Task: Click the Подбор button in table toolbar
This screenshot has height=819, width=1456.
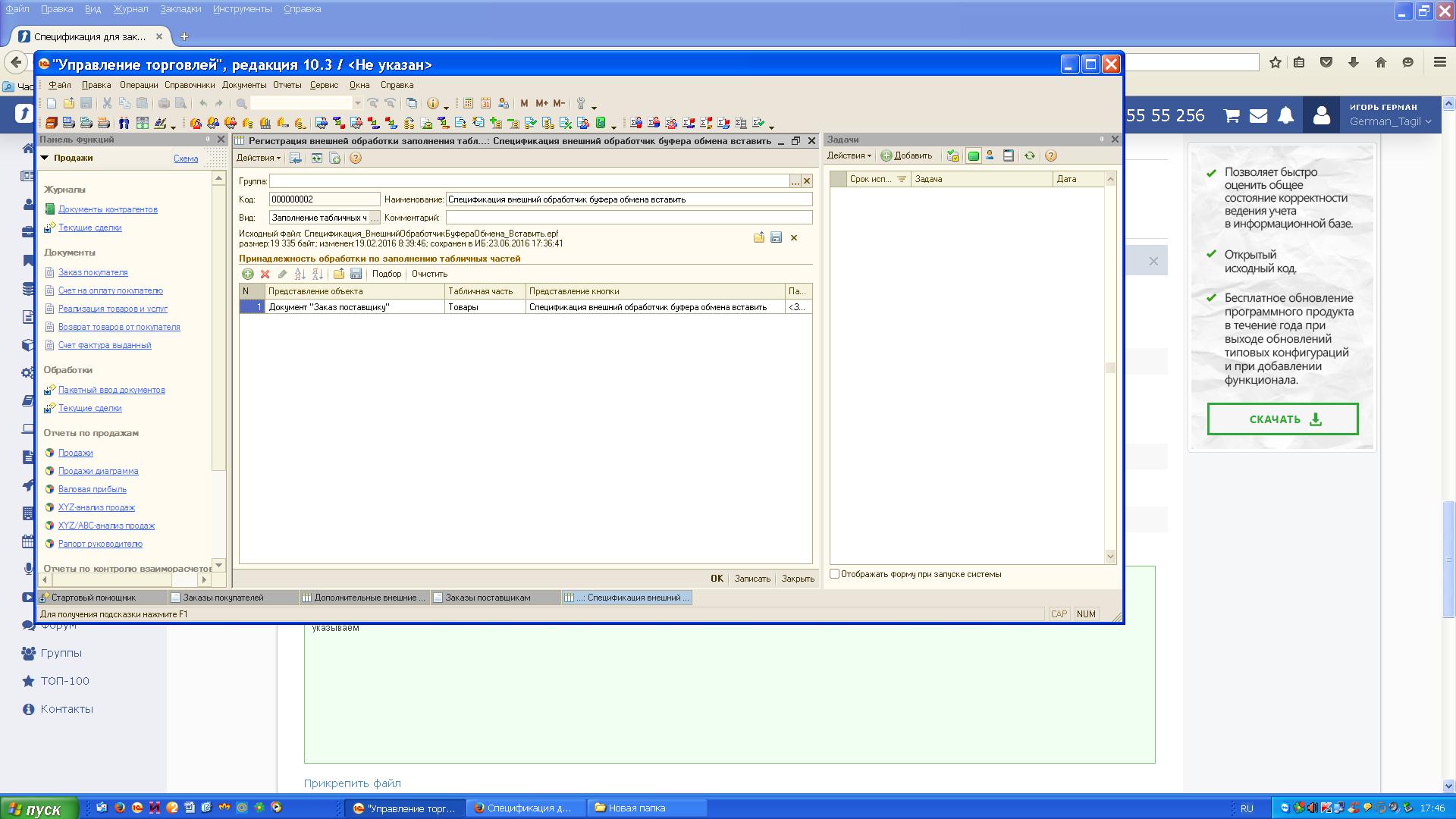Action: pos(387,274)
